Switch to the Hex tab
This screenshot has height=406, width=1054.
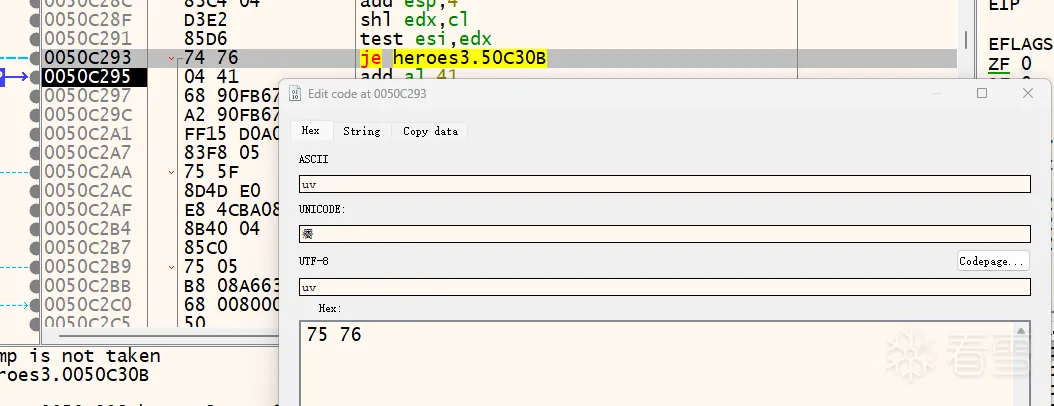click(310, 131)
